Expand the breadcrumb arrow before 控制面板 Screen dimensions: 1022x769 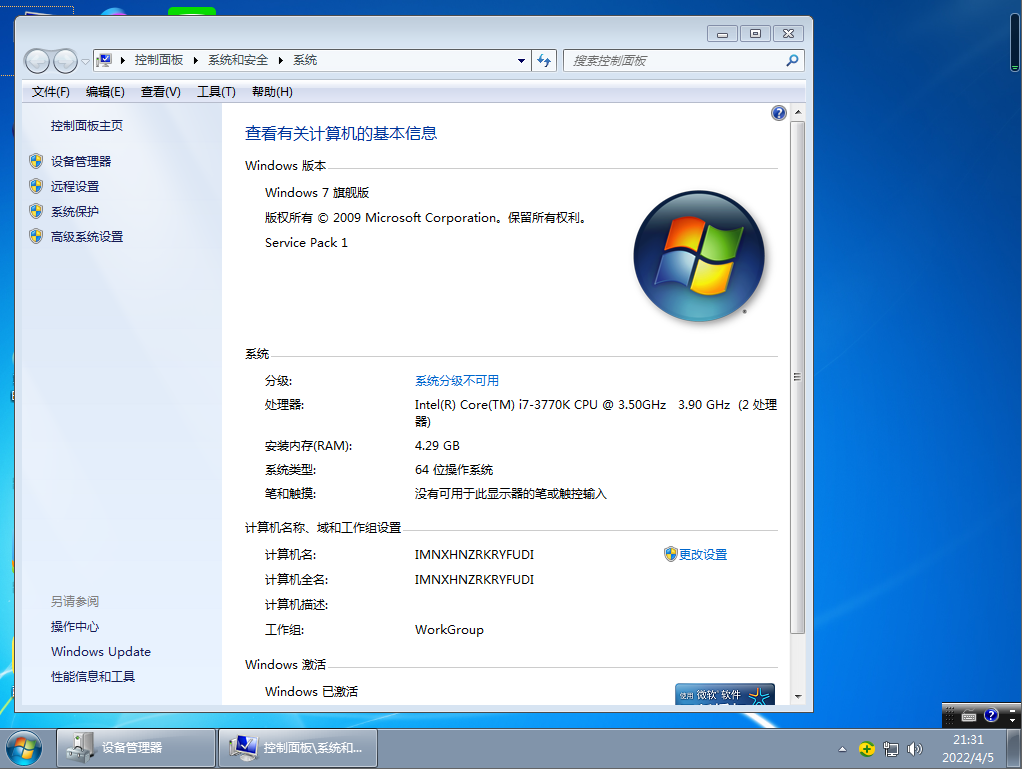(x=123, y=61)
